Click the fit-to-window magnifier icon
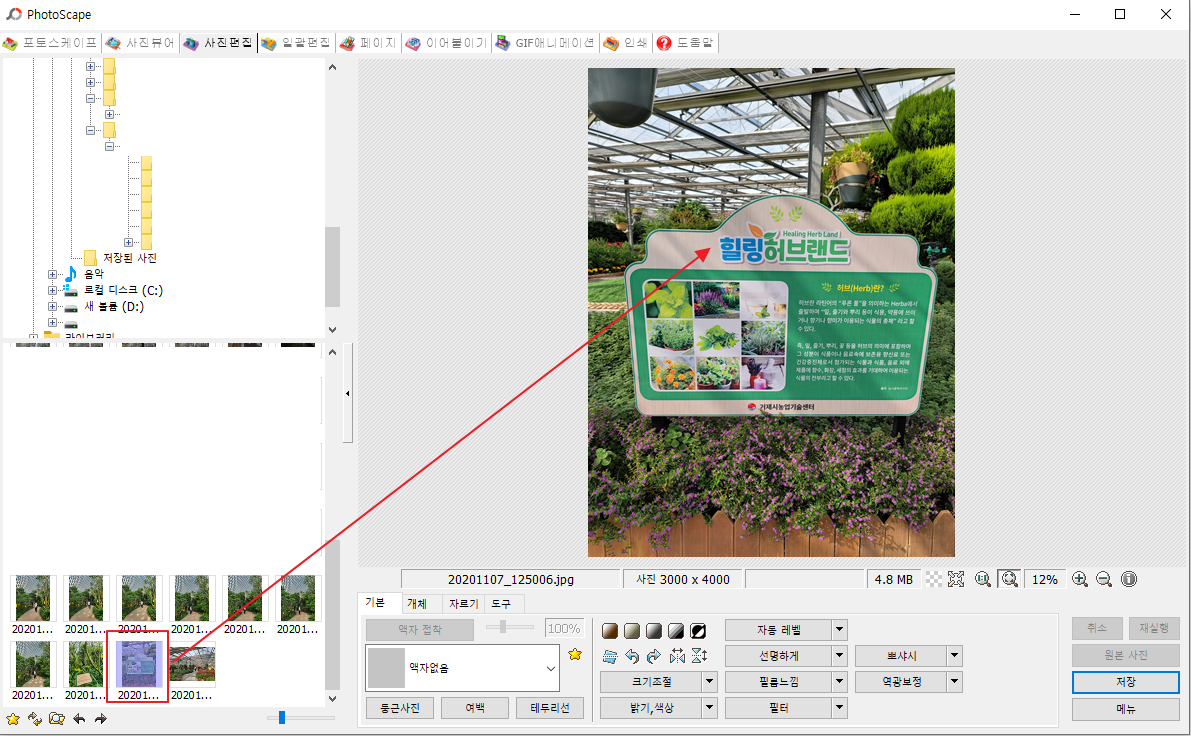The image size is (1191, 736). click(1009, 580)
